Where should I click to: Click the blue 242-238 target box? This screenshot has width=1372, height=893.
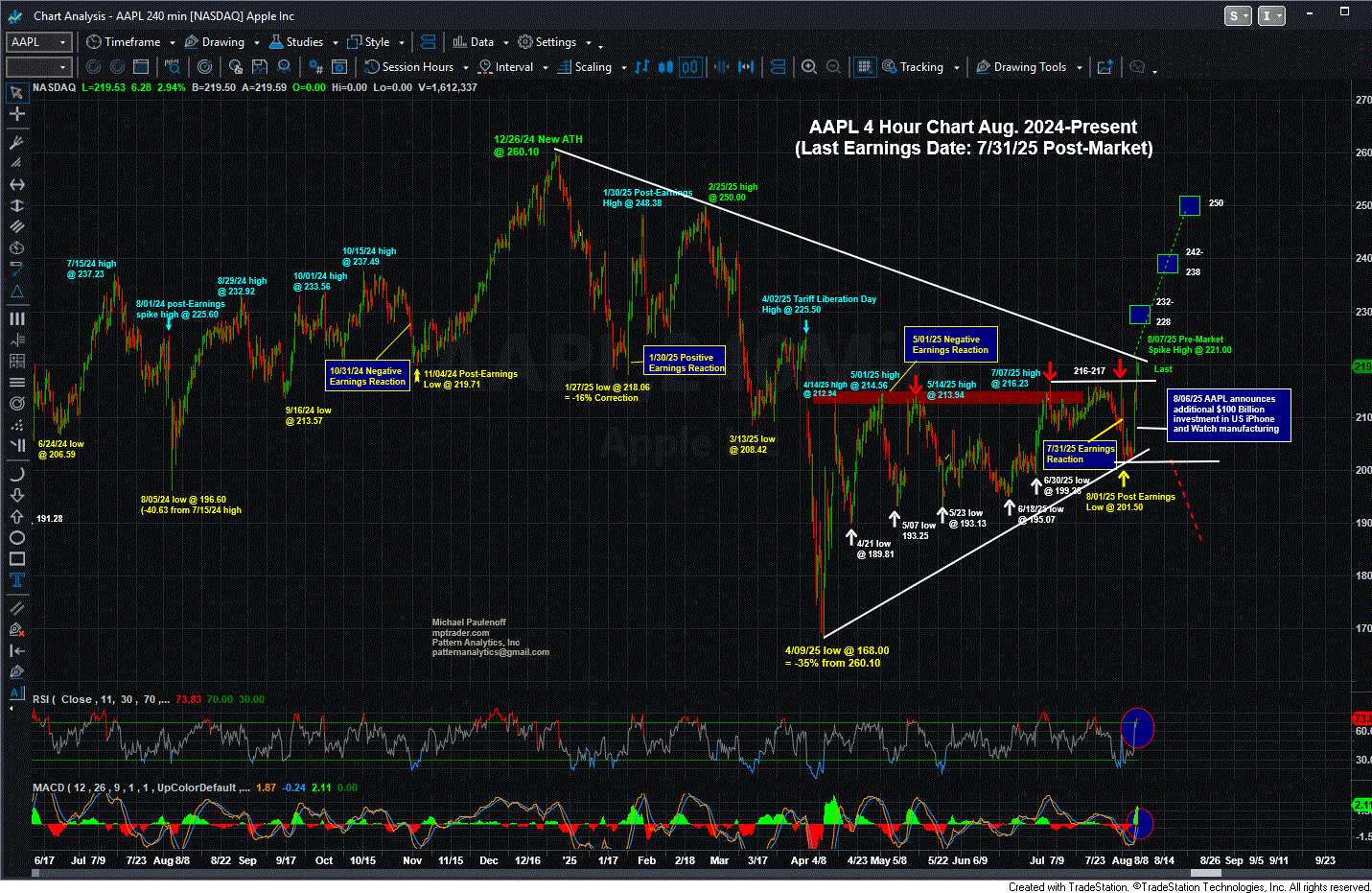point(1167,263)
